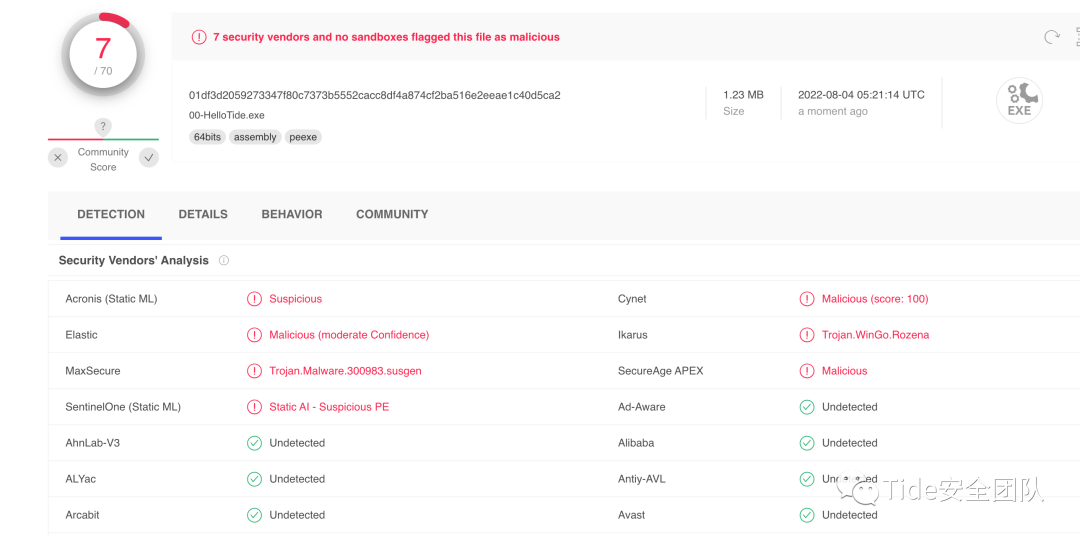Click the community score question mark icon
Image resolution: width=1080 pixels, height=537 pixels.
click(x=103, y=127)
